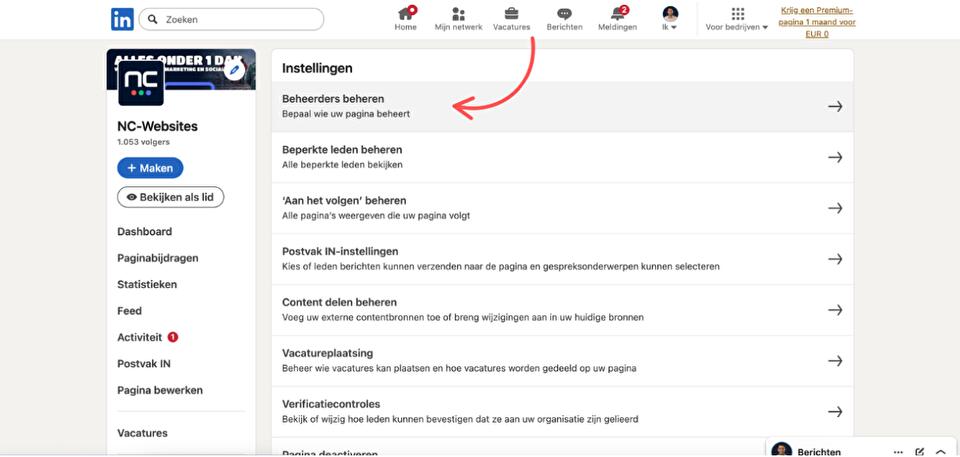This screenshot has height=457, width=960.
Task: Open Mijn netwerk icon
Action: click(458, 14)
